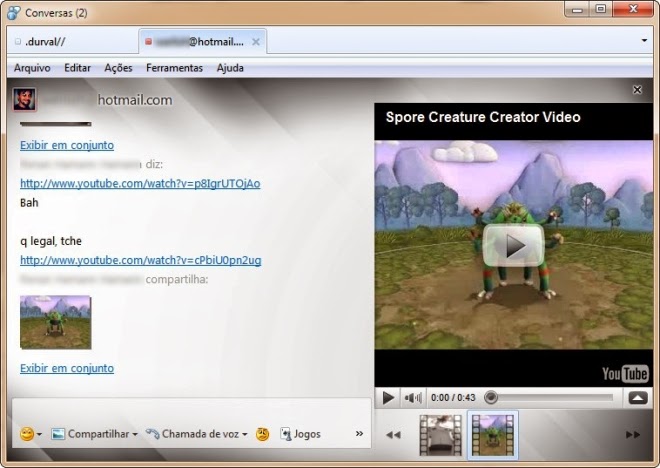Maximize the Conversas window
Image resolution: width=660 pixels, height=468 pixels.
[x=601, y=9]
